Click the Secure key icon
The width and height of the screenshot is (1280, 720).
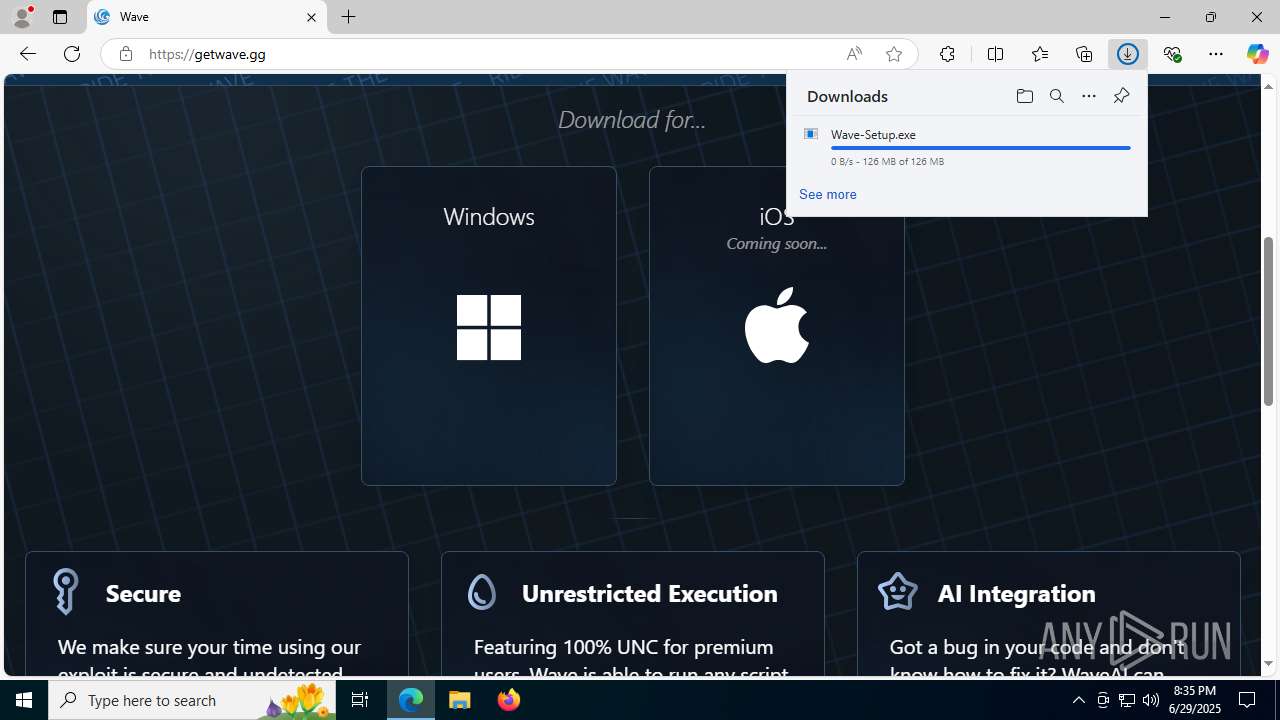[65, 591]
